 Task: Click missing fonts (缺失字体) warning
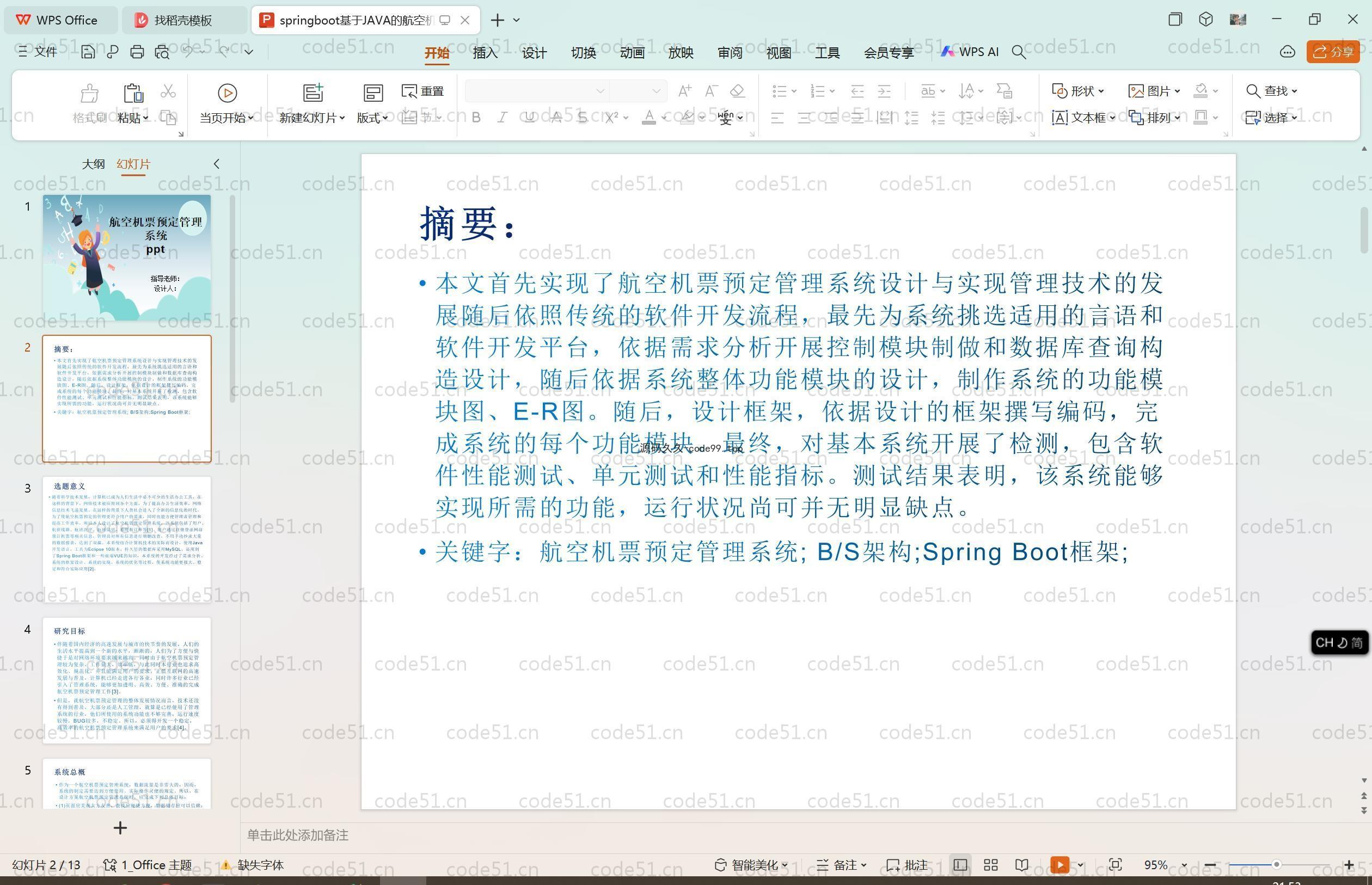(x=252, y=865)
